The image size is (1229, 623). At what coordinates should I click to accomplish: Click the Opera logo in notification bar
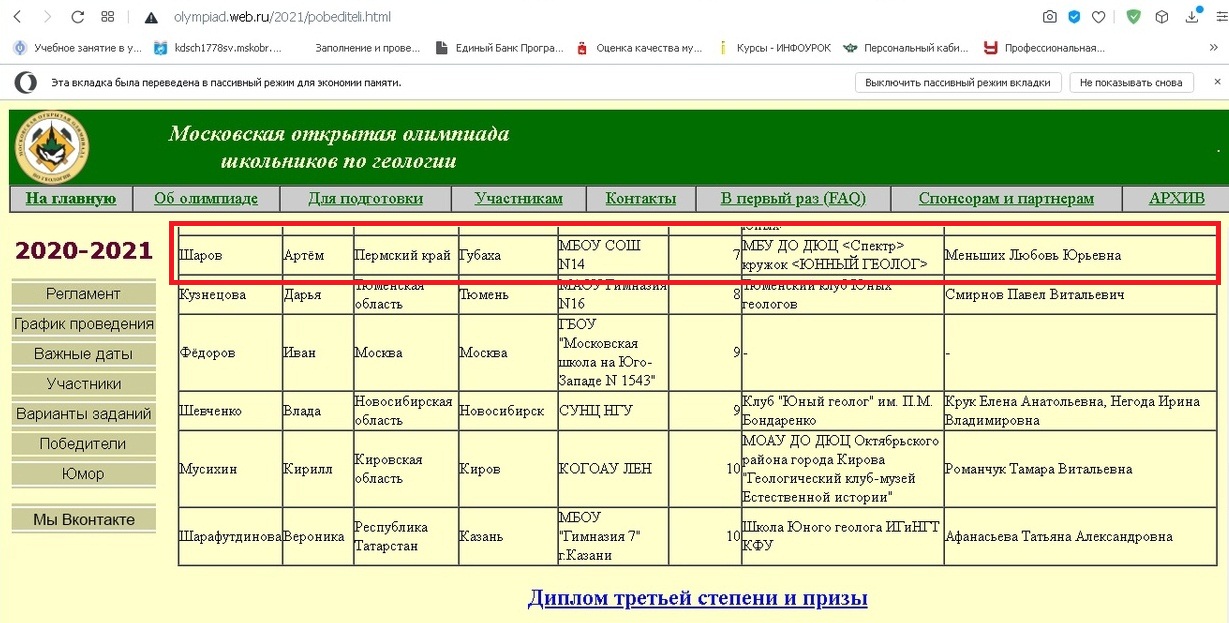coord(26,83)
